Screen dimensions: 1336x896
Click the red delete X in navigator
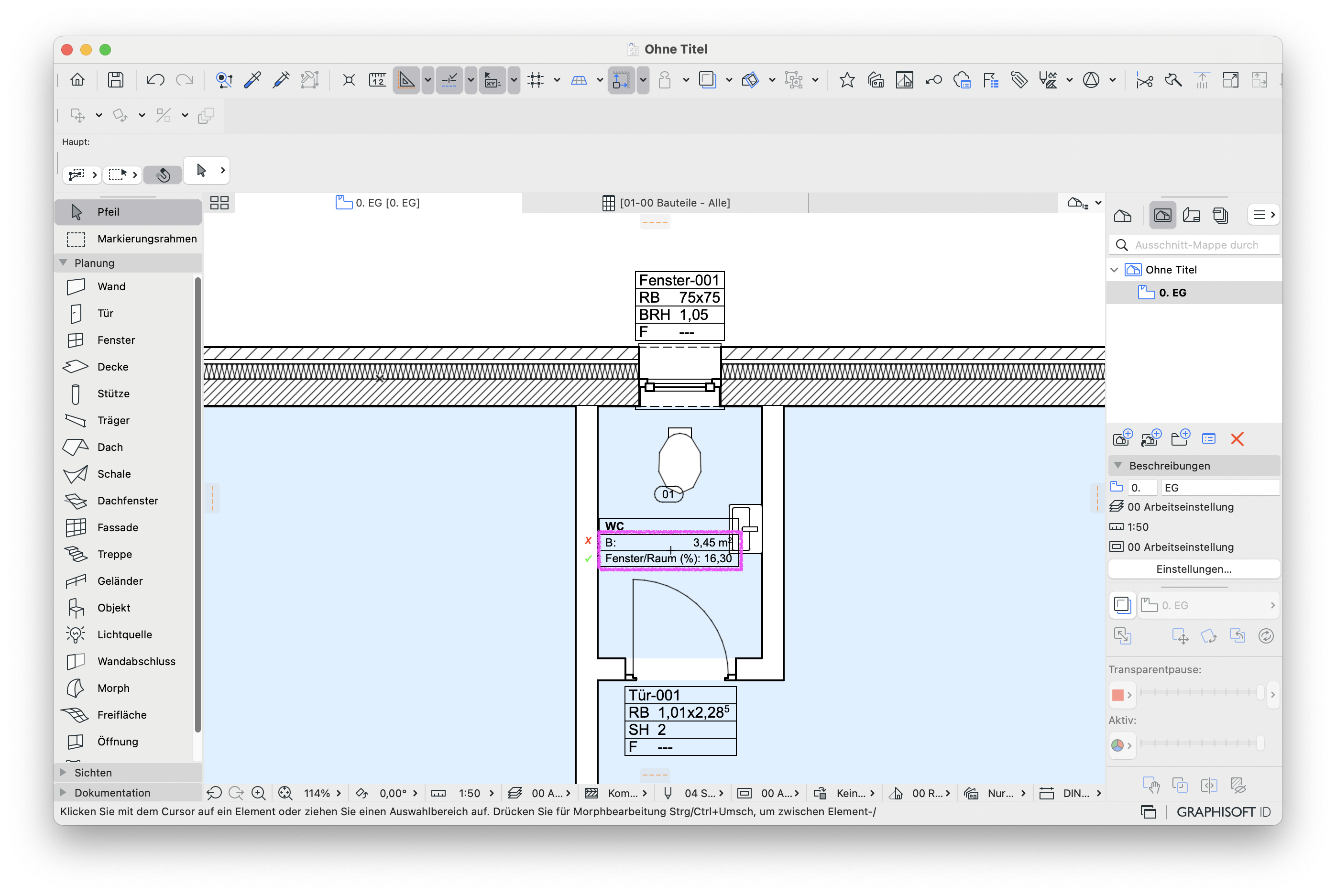pyautogui.click(x=1237, y=439)
